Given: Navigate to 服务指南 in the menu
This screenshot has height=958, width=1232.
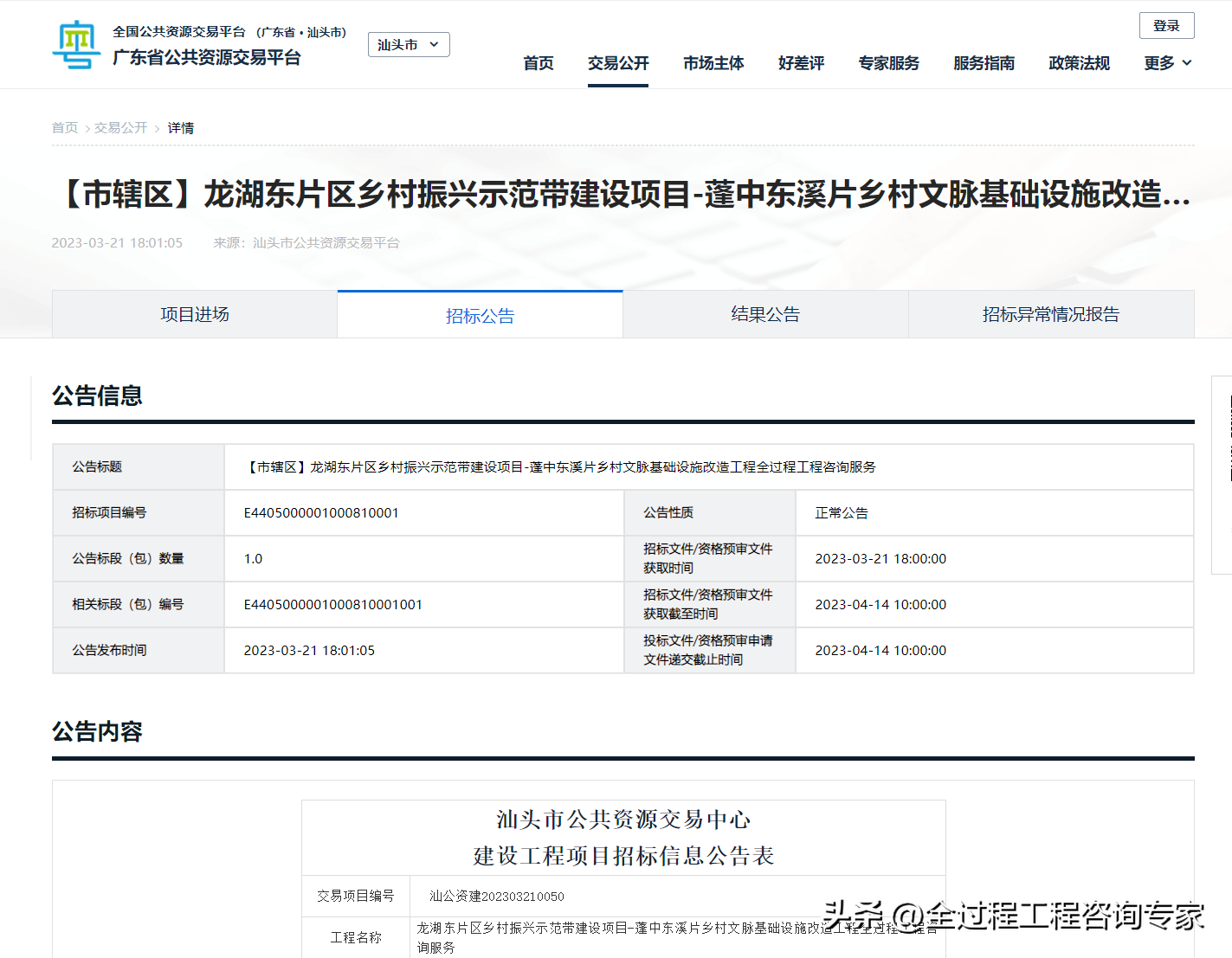Looking at the screenshot, I should 984,63.
